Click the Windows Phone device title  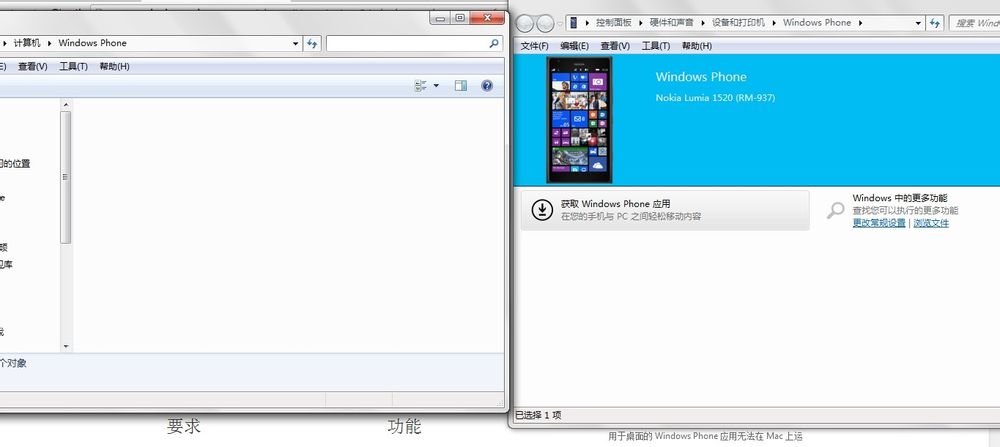(701, 77)
